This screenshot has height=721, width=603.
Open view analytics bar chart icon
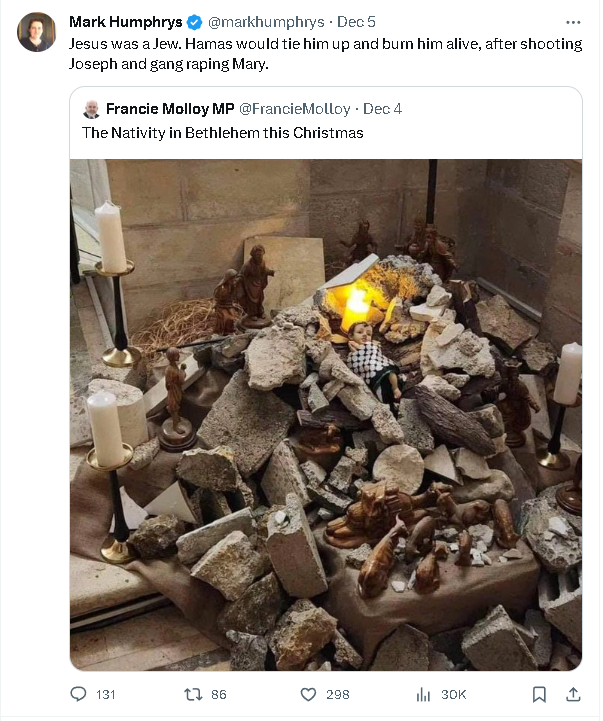[x=423, y=694]
